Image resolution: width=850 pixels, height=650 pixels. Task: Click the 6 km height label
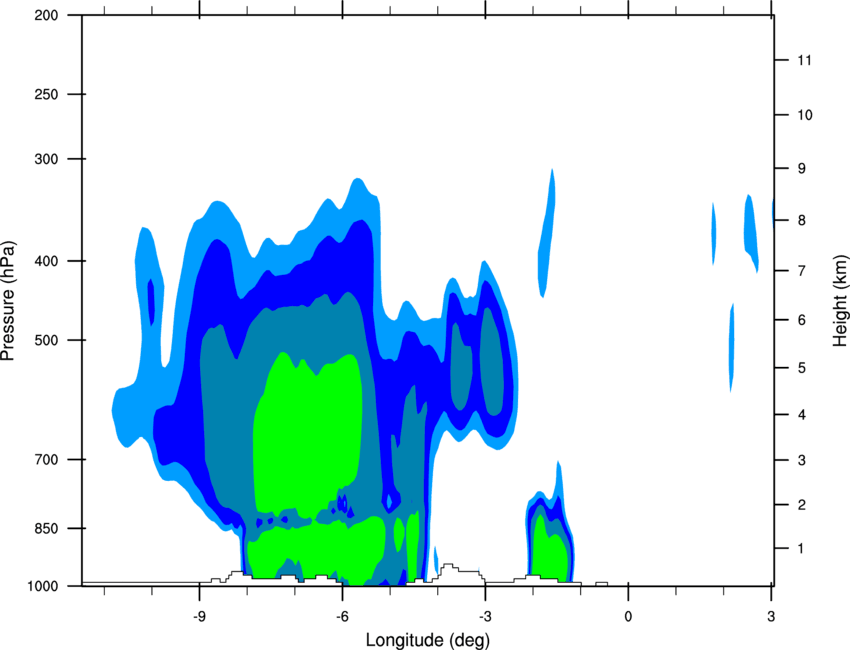click(802, 320)
